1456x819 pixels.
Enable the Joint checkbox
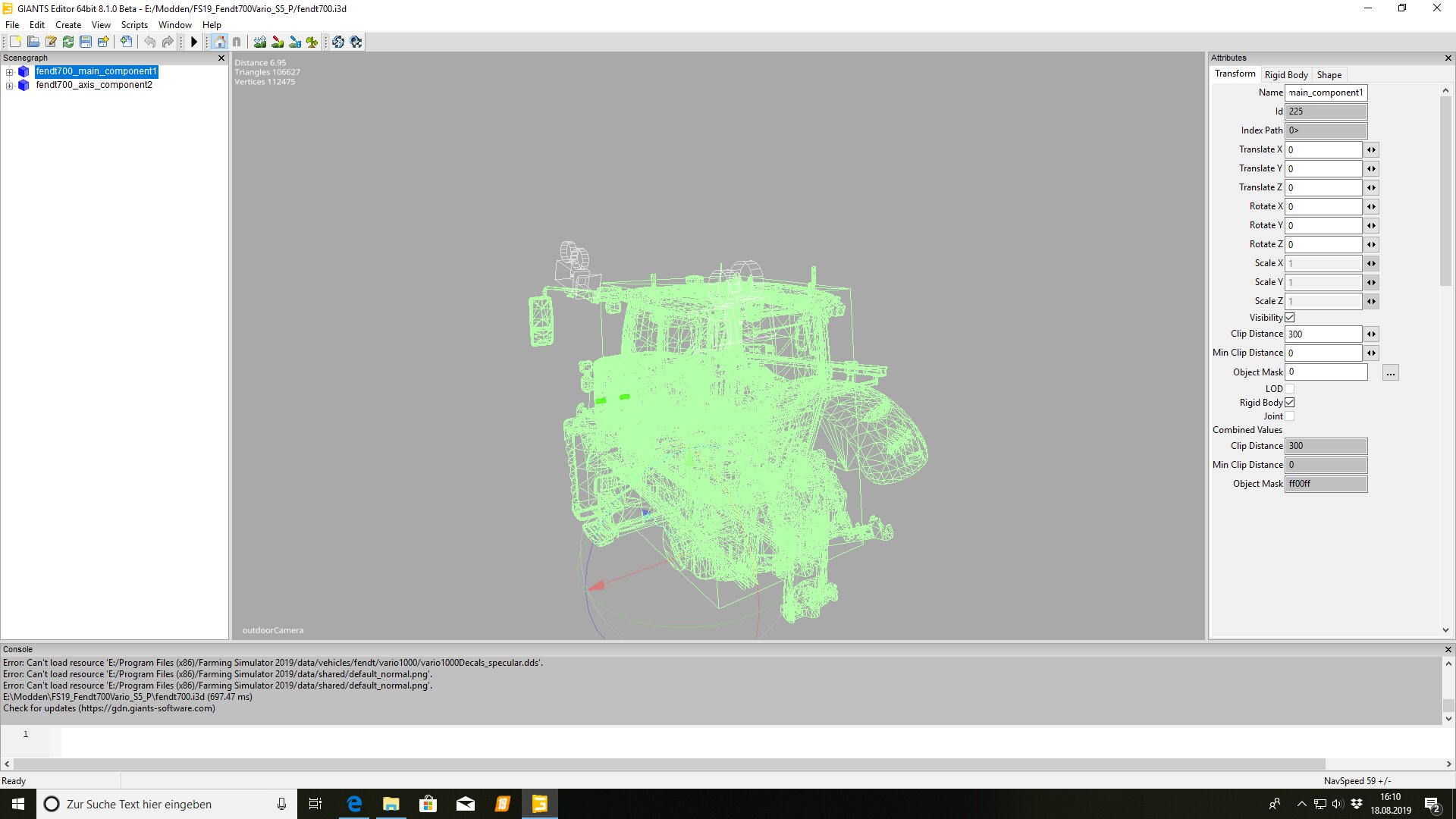click(x=1290, y=416)
